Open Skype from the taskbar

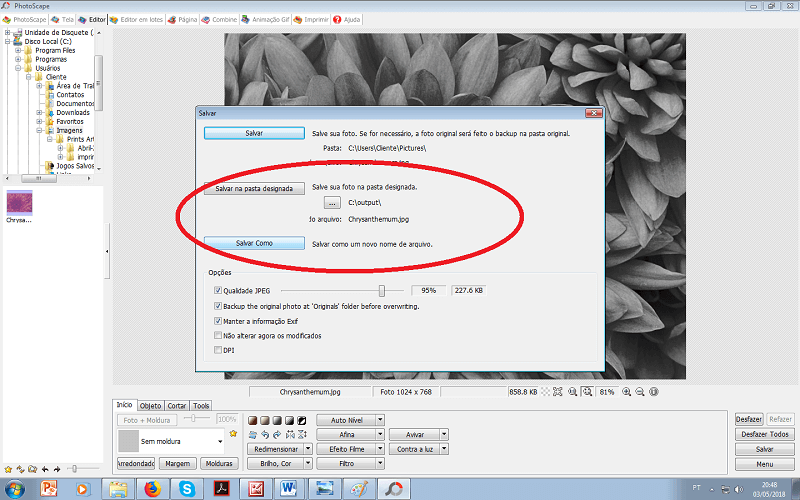(x=187, y=488)
